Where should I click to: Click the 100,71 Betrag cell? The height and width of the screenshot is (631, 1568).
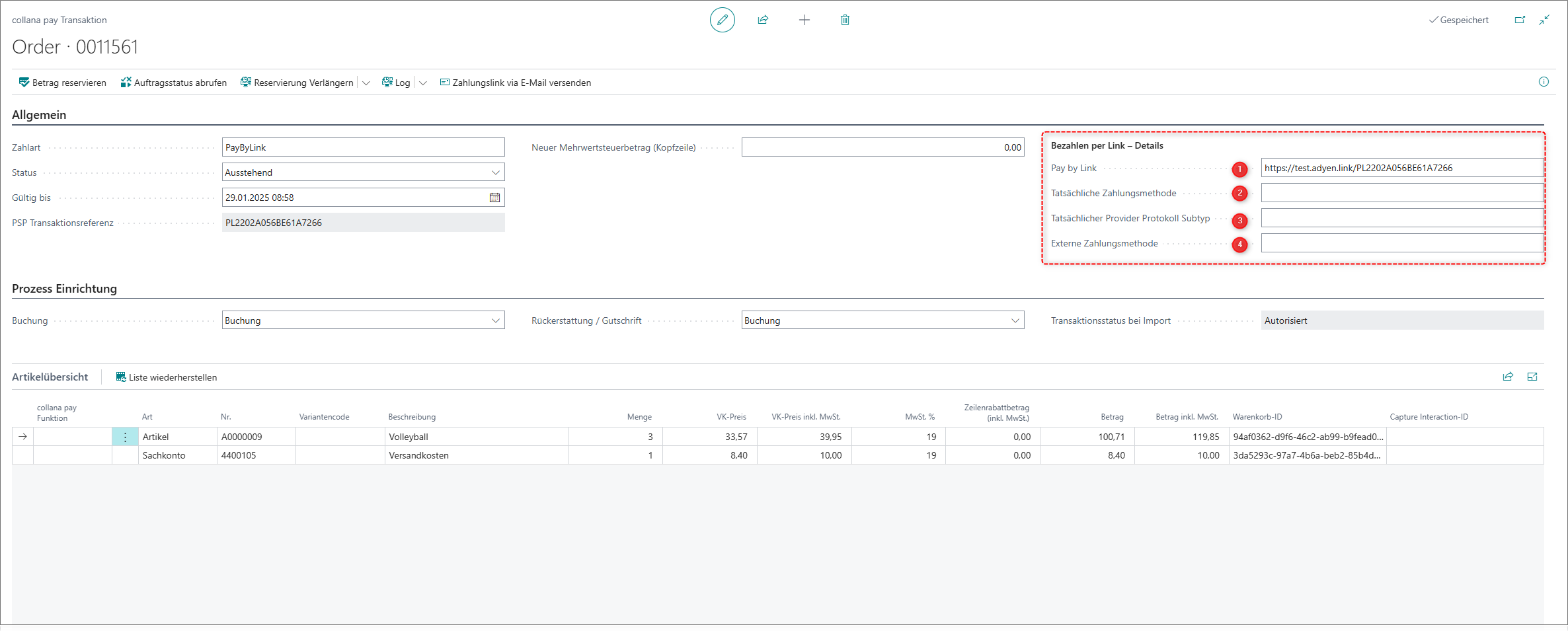(1087, 437)
